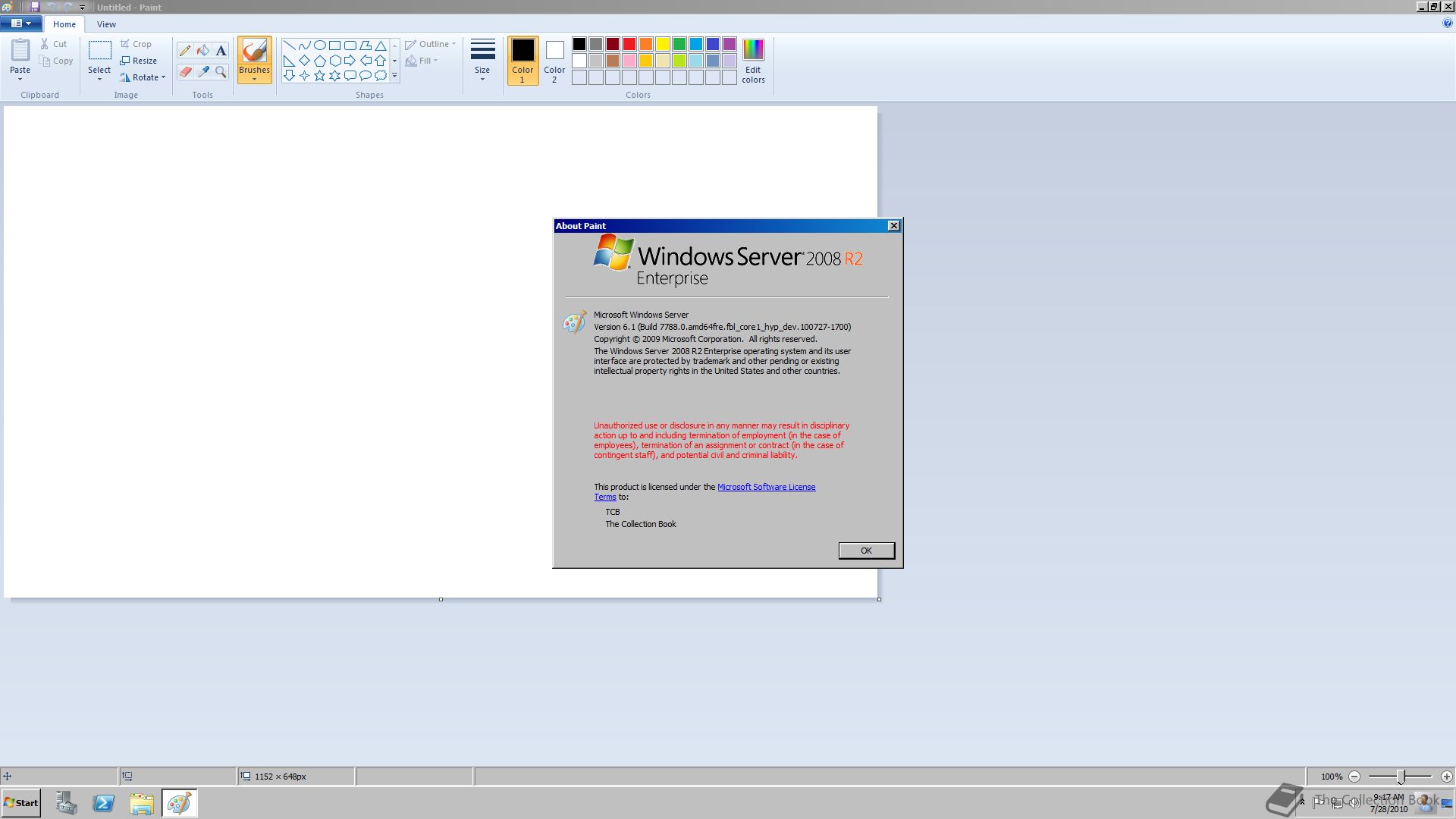The width and height of the screenshot is (1456, 819).
Task: Pick the green color swatch
Action: 679,44
